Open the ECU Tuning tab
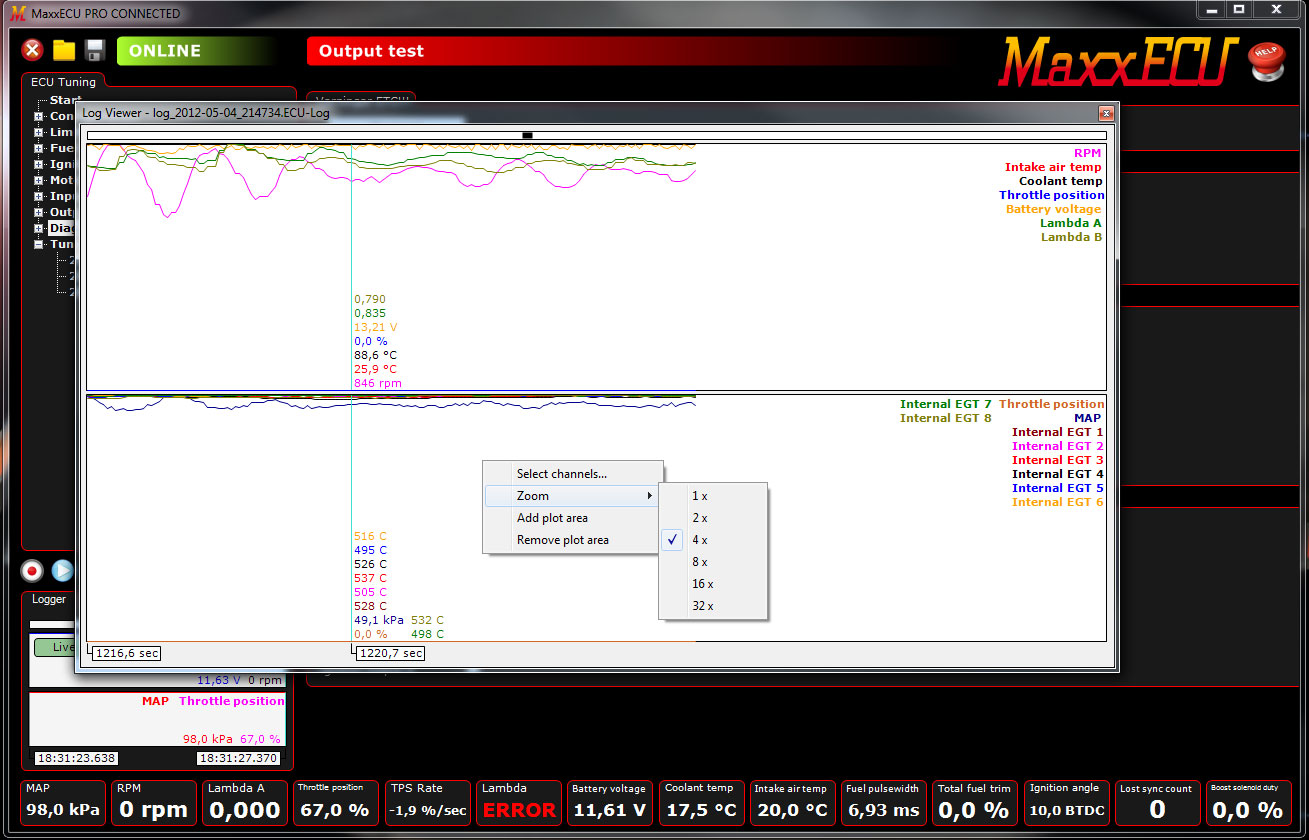Image resolution: width=1309 pixels, height=840 pixels. point(63,82)
